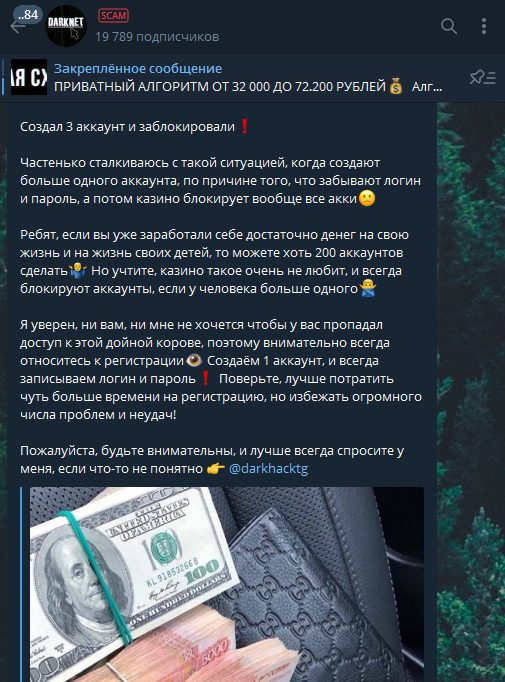Open the DARKNET channel avatar
This screenshot has width=505, height=682.
(x=66, y=26)
